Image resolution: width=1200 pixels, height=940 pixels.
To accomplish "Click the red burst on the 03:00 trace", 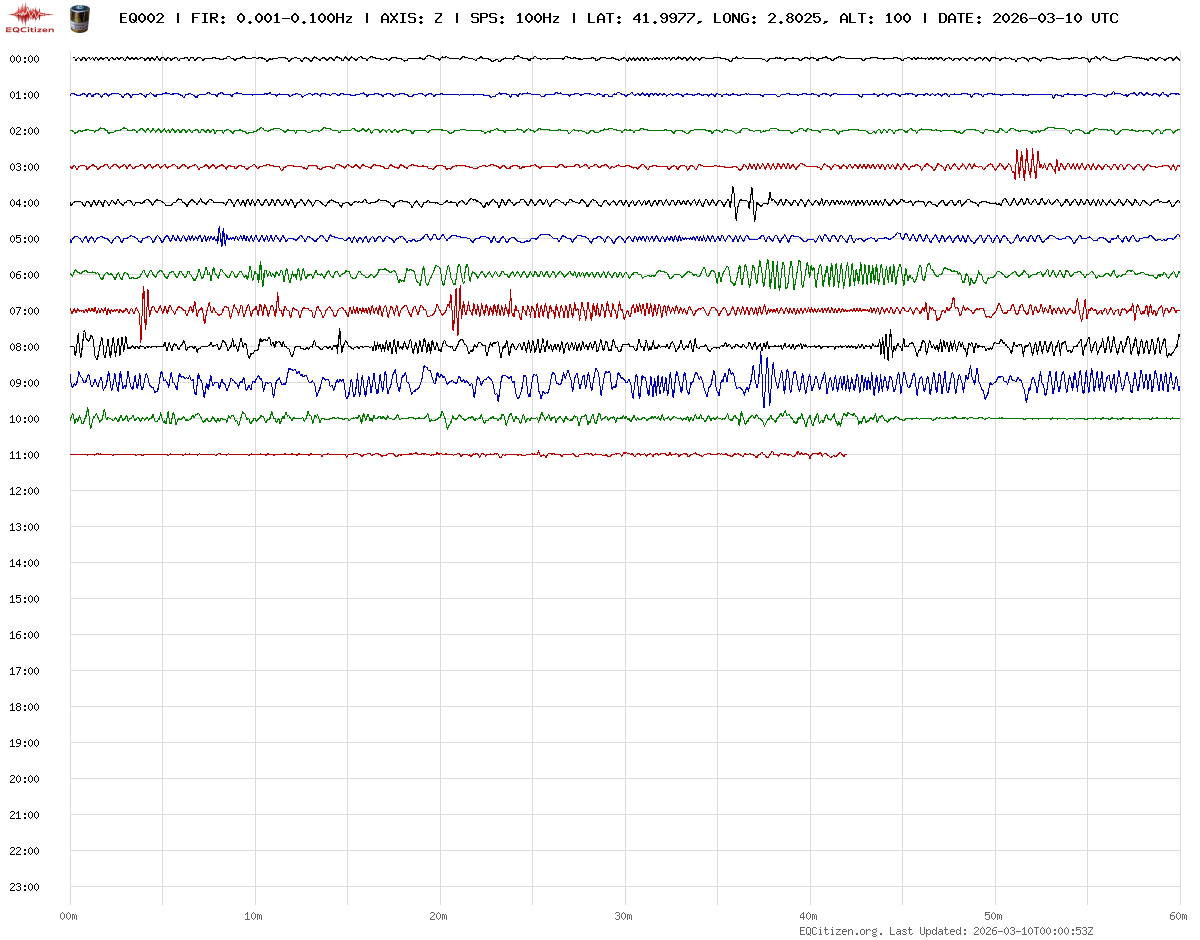I will pos(1025,164).
